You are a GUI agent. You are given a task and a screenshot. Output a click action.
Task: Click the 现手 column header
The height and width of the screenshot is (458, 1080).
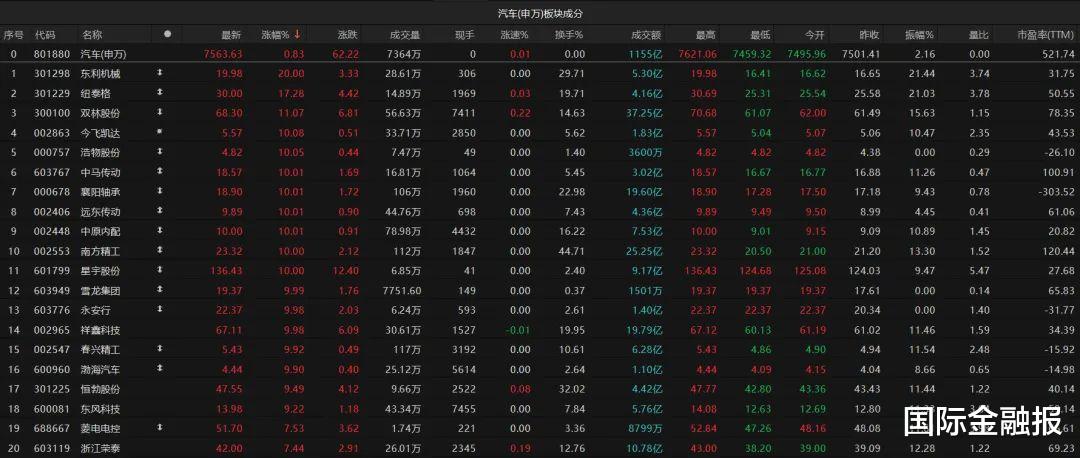[465, 34]
